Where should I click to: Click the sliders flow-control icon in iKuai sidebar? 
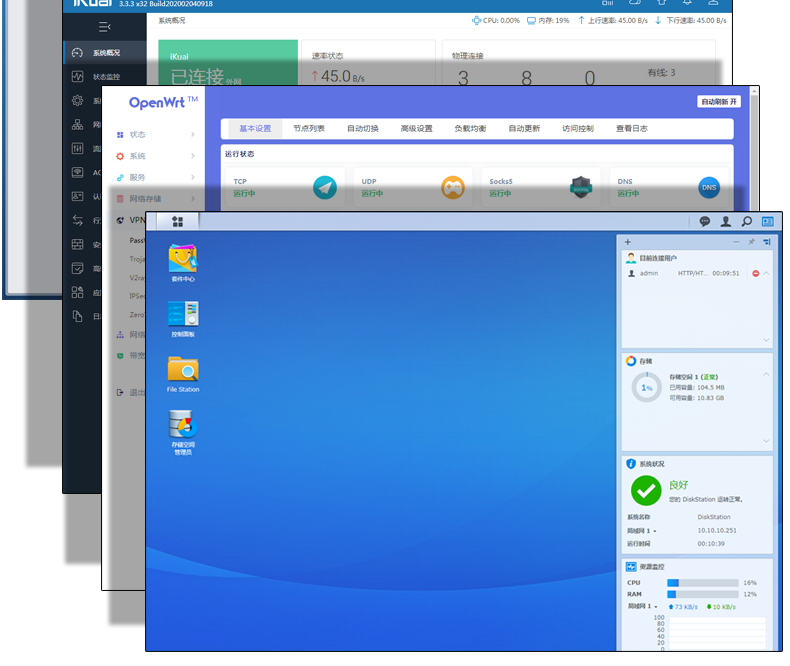(77, 148)
